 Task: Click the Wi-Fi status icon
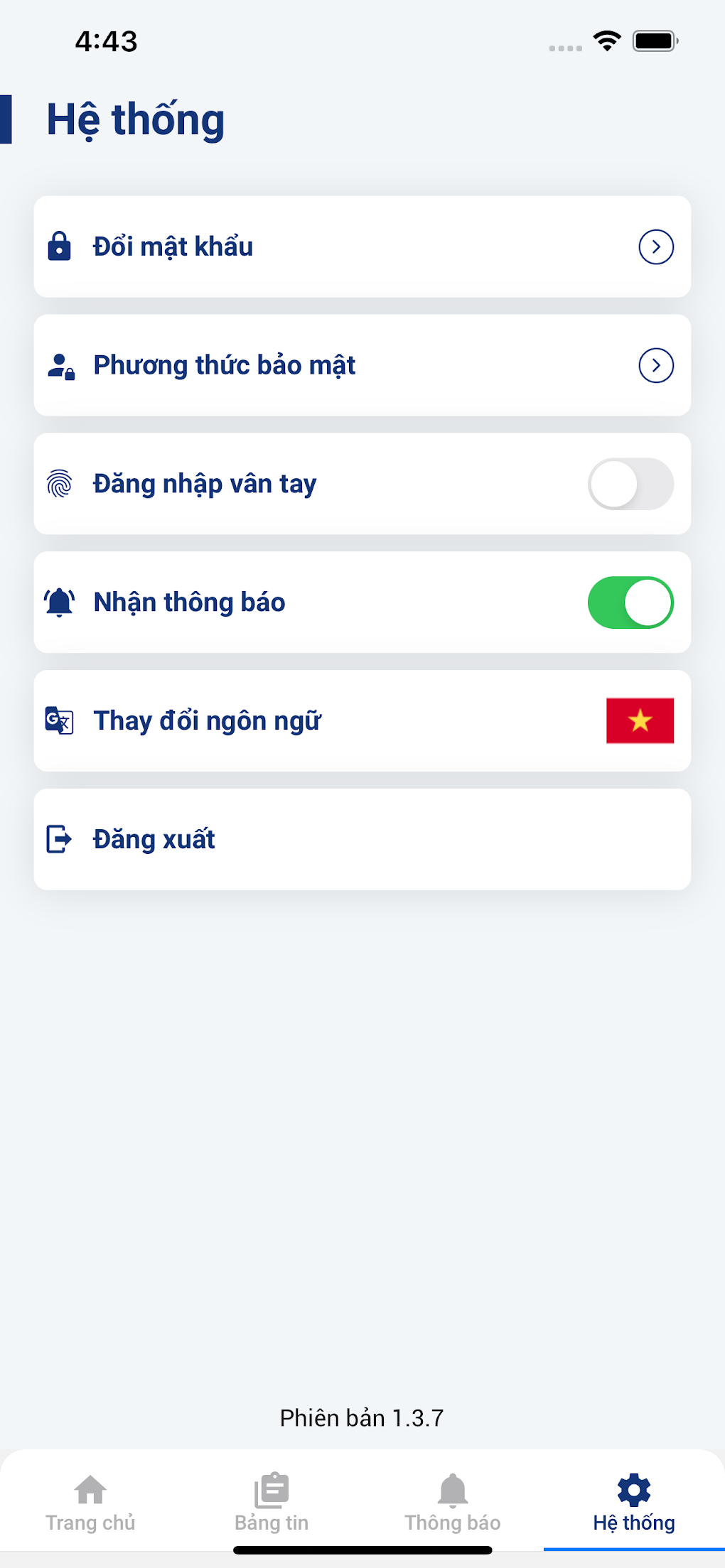pyautogui.click(x=607, y=41)
